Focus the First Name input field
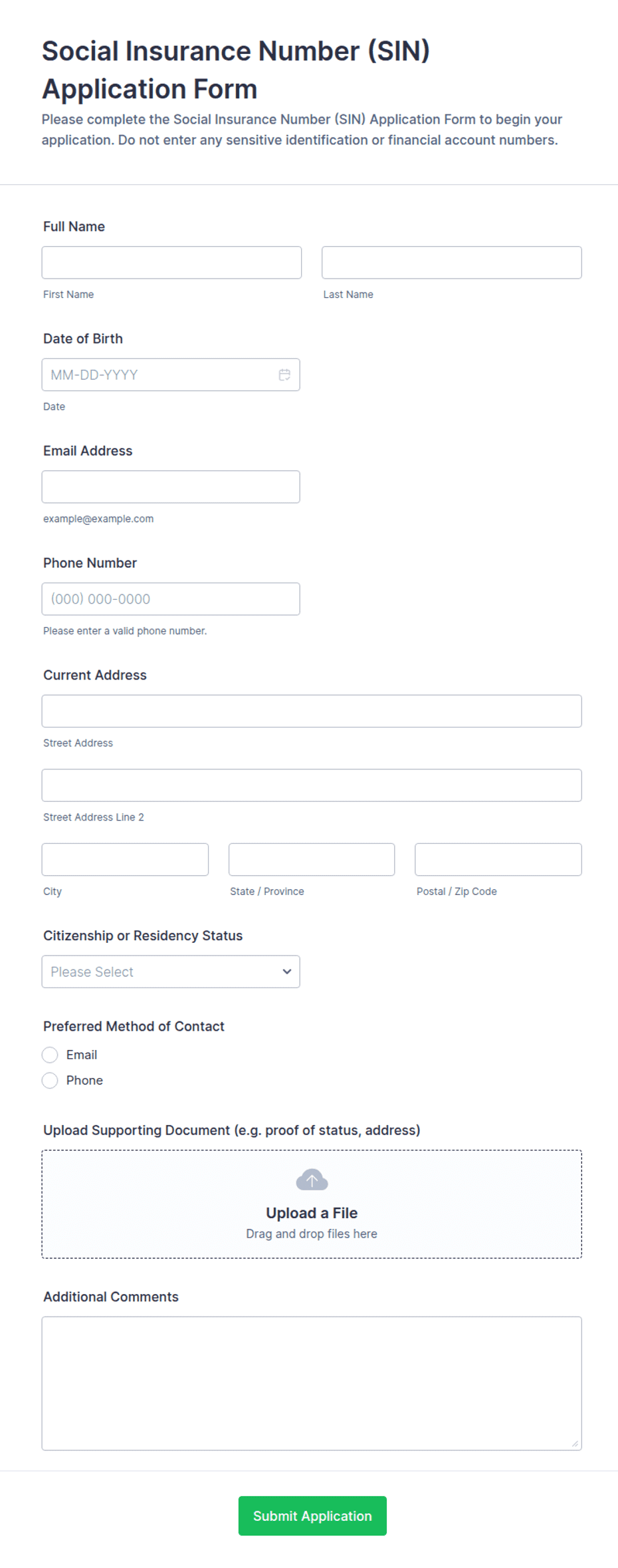Screen dimensions: 618x1568 point(171,263)
